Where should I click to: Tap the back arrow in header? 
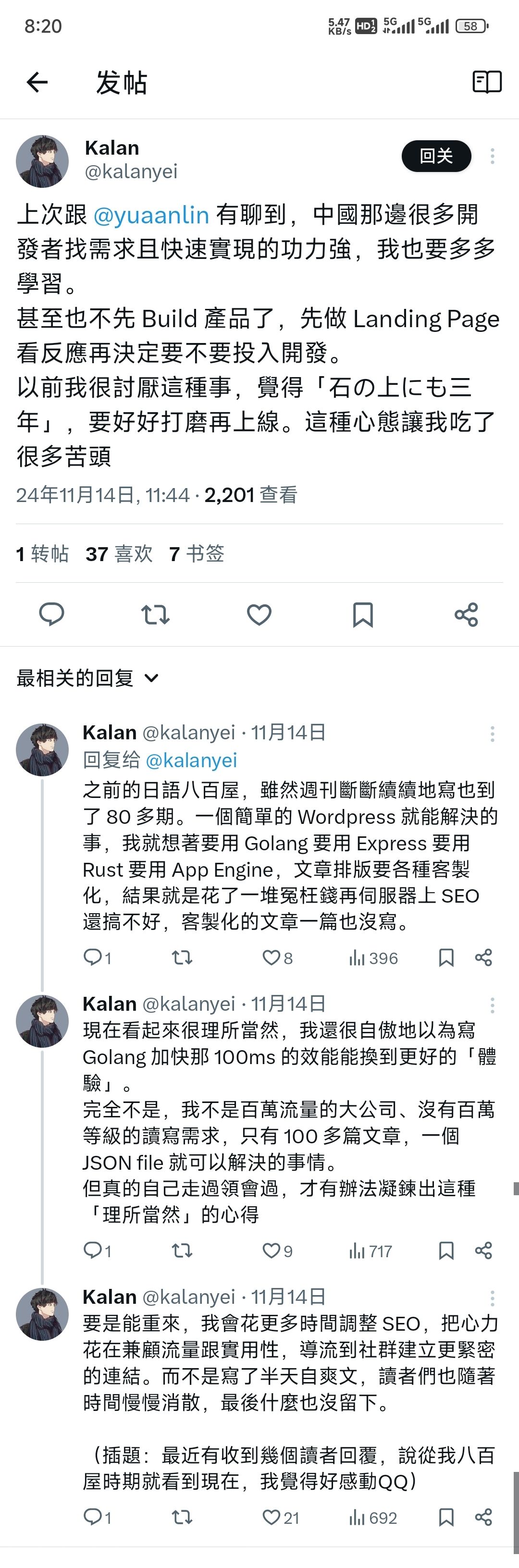pos(37,82)
